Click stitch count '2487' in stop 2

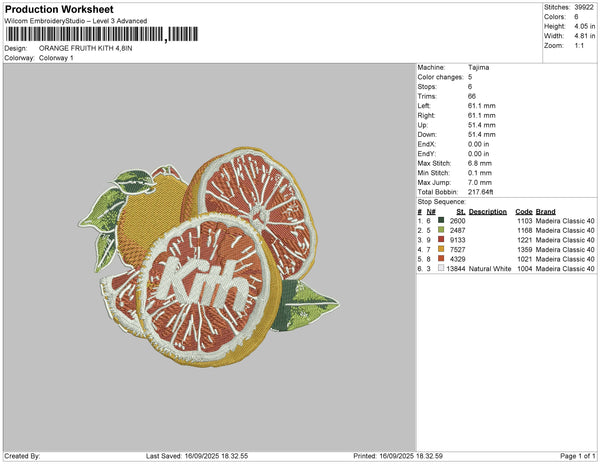(457, 230)
